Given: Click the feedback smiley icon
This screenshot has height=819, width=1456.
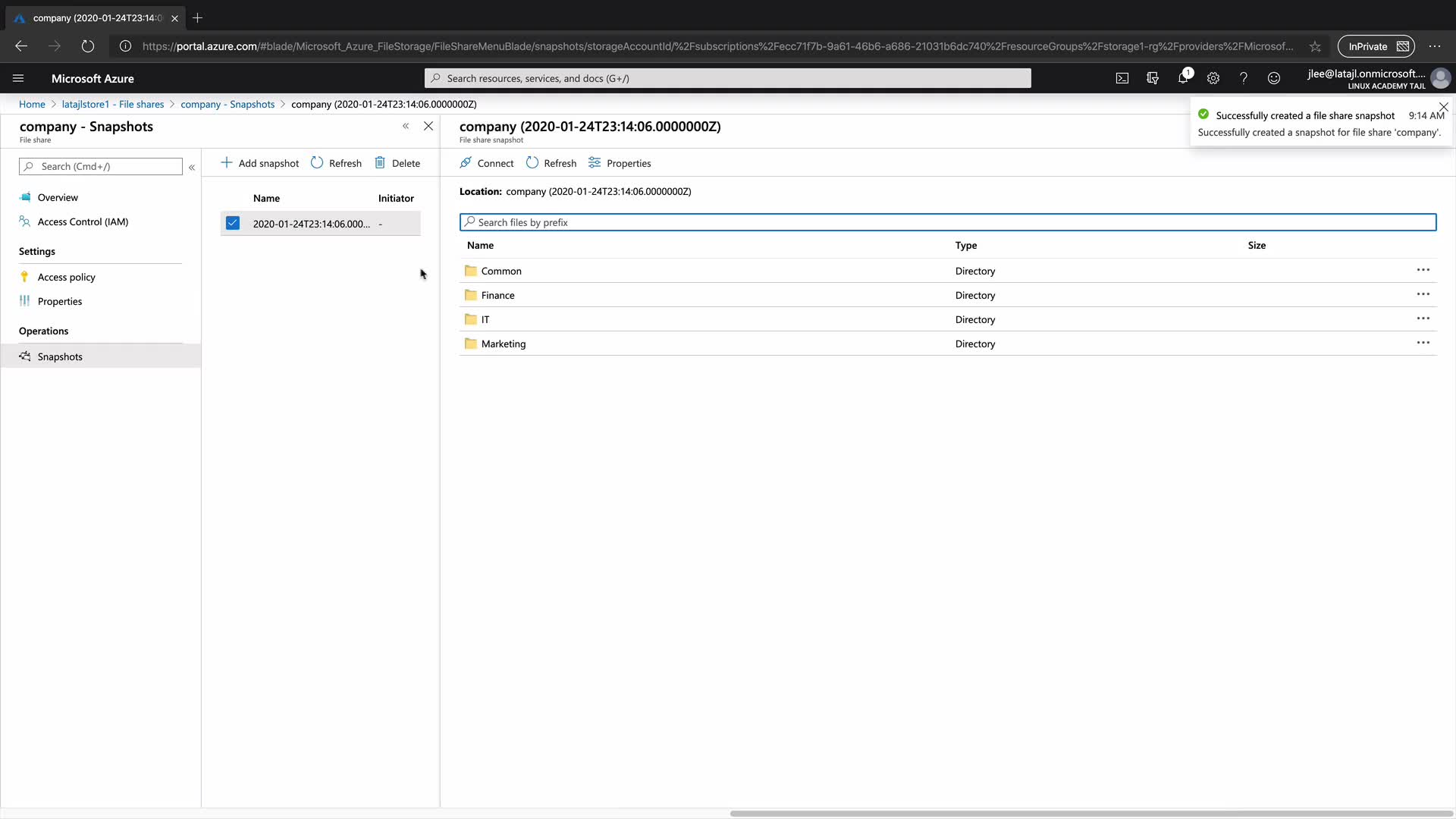Looking at the screenshot, I should coord(1274,78).
